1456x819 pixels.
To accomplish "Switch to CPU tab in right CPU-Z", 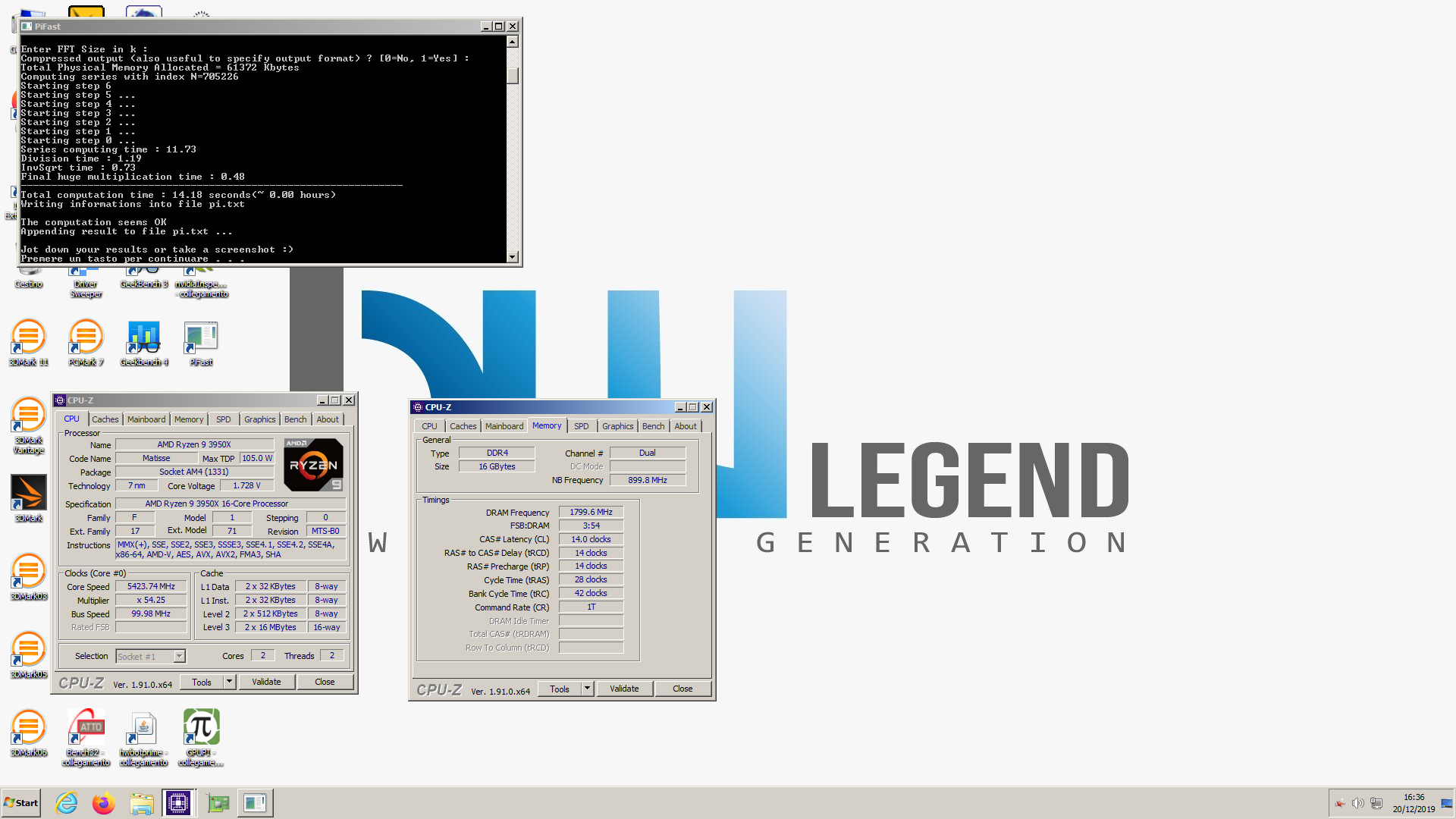I will (x=429, y=426).
